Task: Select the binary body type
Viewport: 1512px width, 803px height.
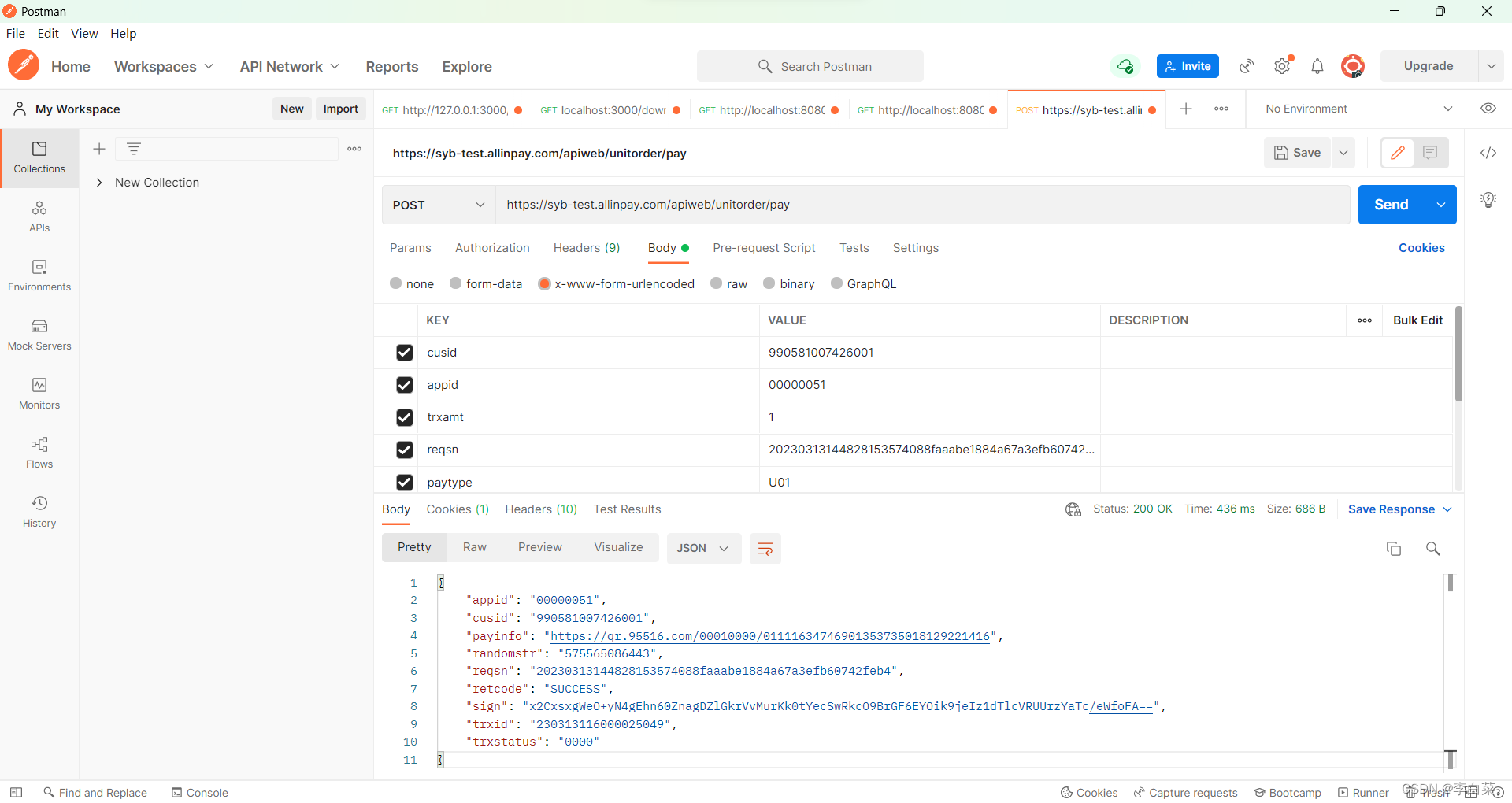Action: coord(769,283)
